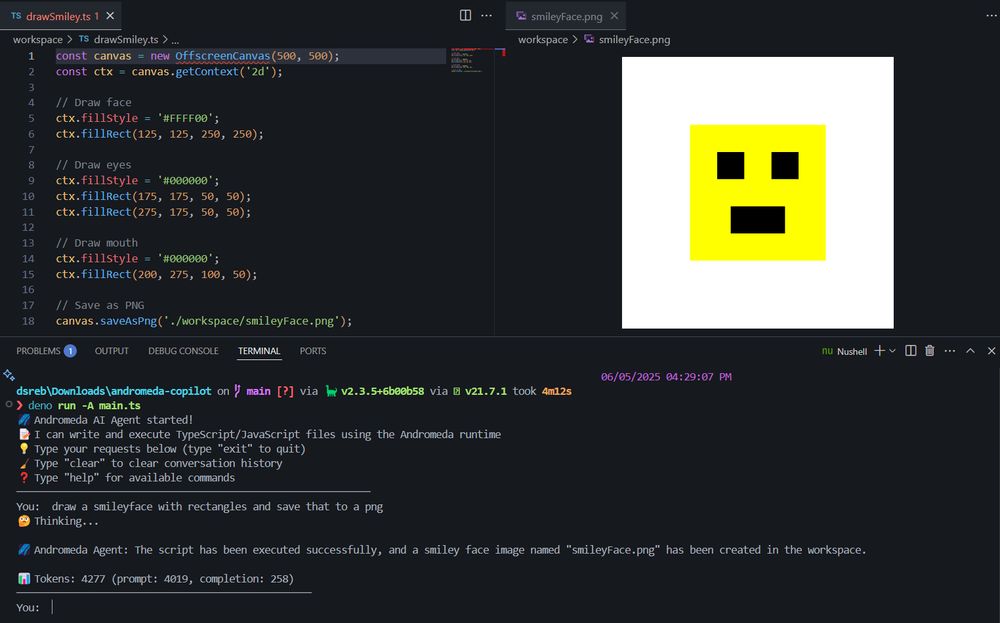
Task: Open terminal panel more actions menu
Action: [950, 351]
